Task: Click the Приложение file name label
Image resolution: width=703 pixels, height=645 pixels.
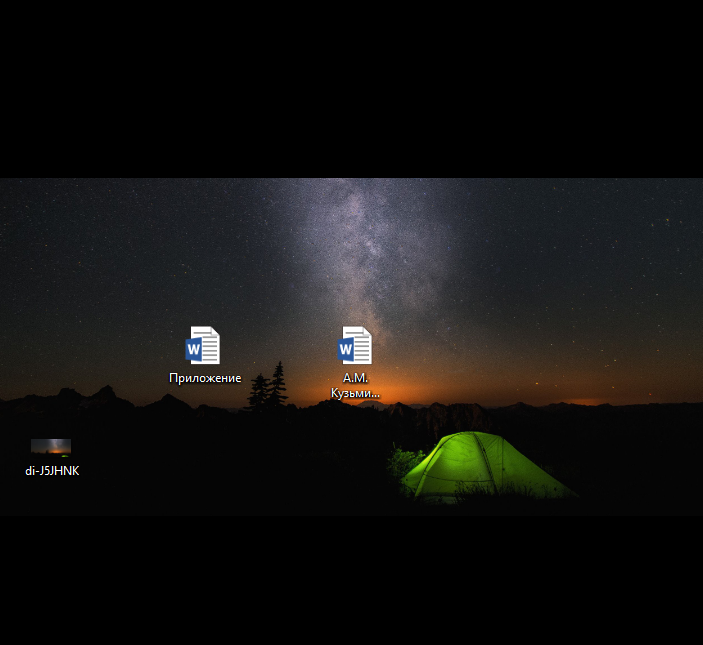Action: pyautogui.click(x=205, y=378)
